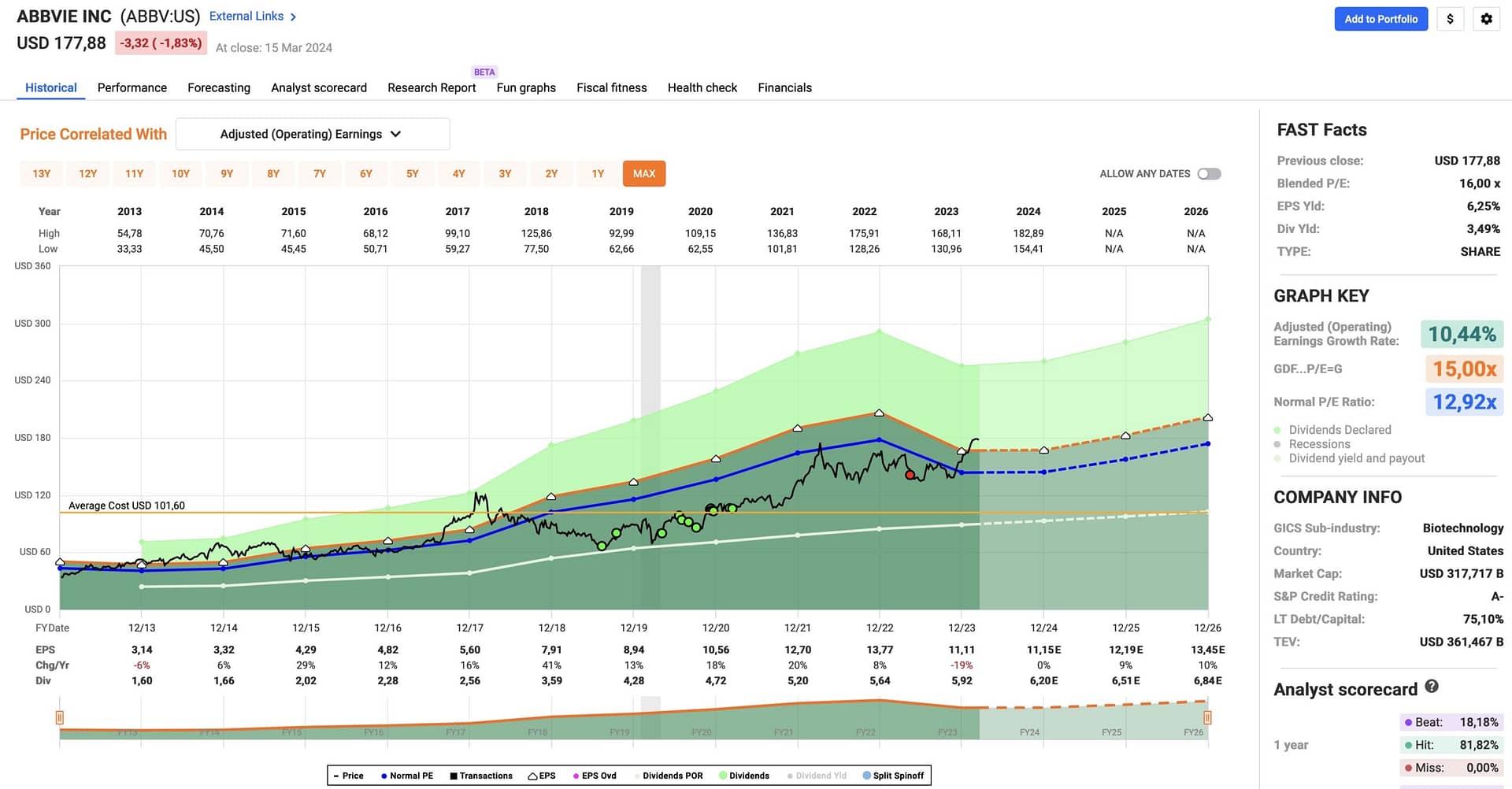Open Health check tab
The width and height of the screenshot is (1512, 789).
pyautogui.click(x=702, y=87)
